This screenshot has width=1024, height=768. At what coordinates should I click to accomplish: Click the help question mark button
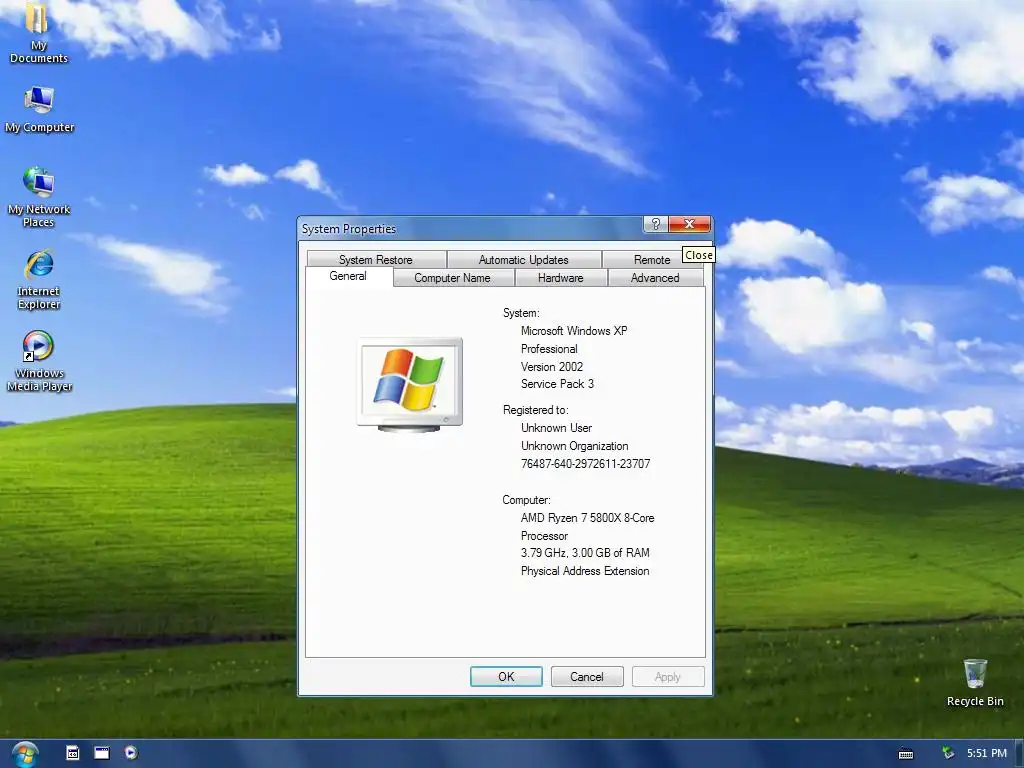click(656, 224)
